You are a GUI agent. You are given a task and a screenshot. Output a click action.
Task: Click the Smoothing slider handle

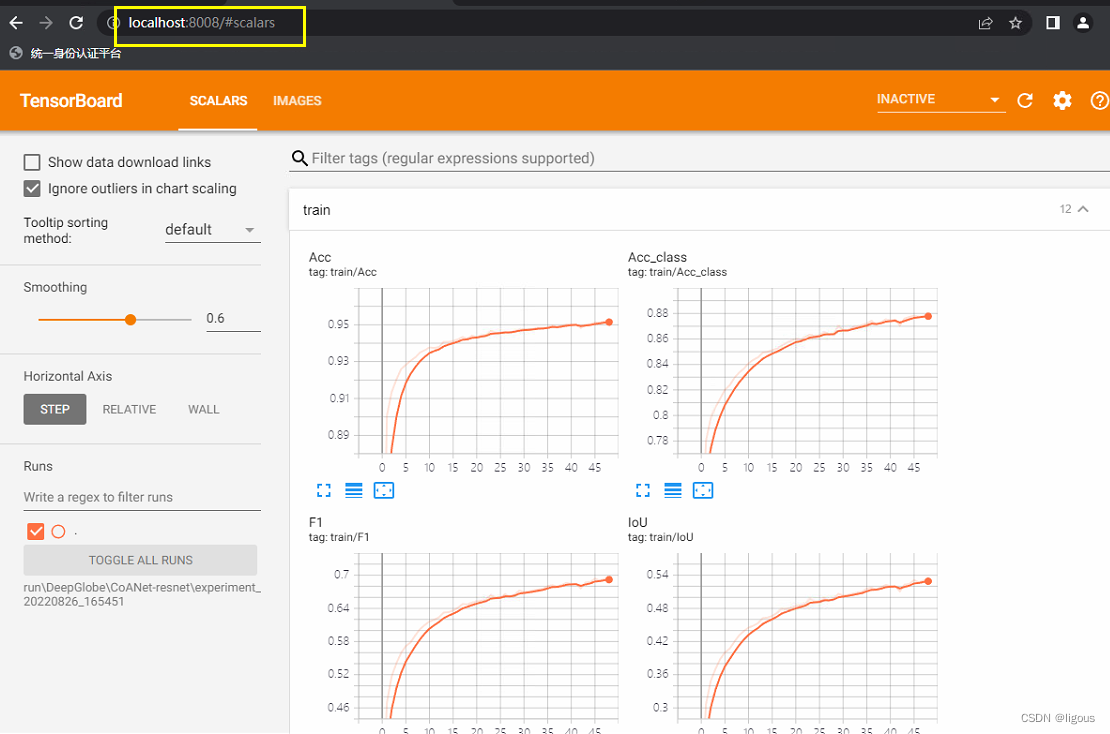pos(130,320)
